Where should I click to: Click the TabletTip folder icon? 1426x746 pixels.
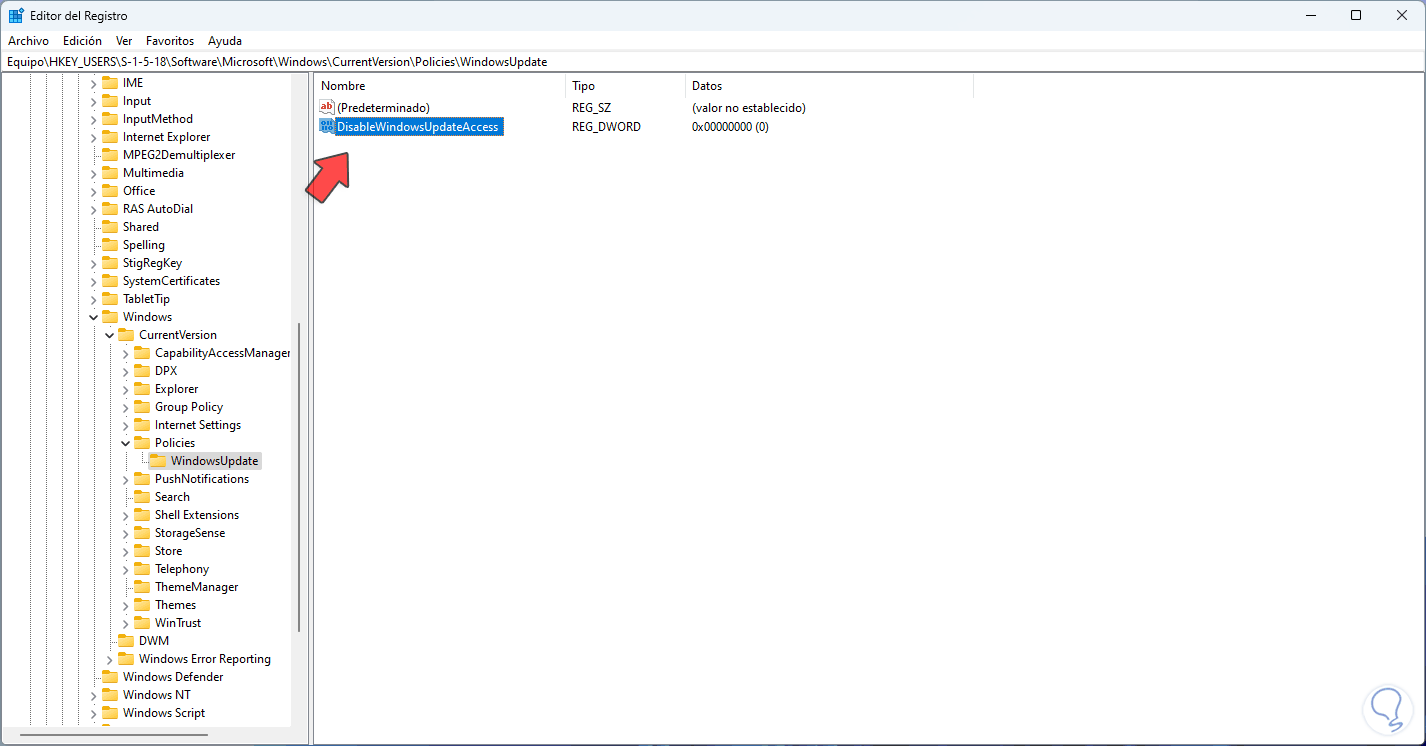coord(110,299)
